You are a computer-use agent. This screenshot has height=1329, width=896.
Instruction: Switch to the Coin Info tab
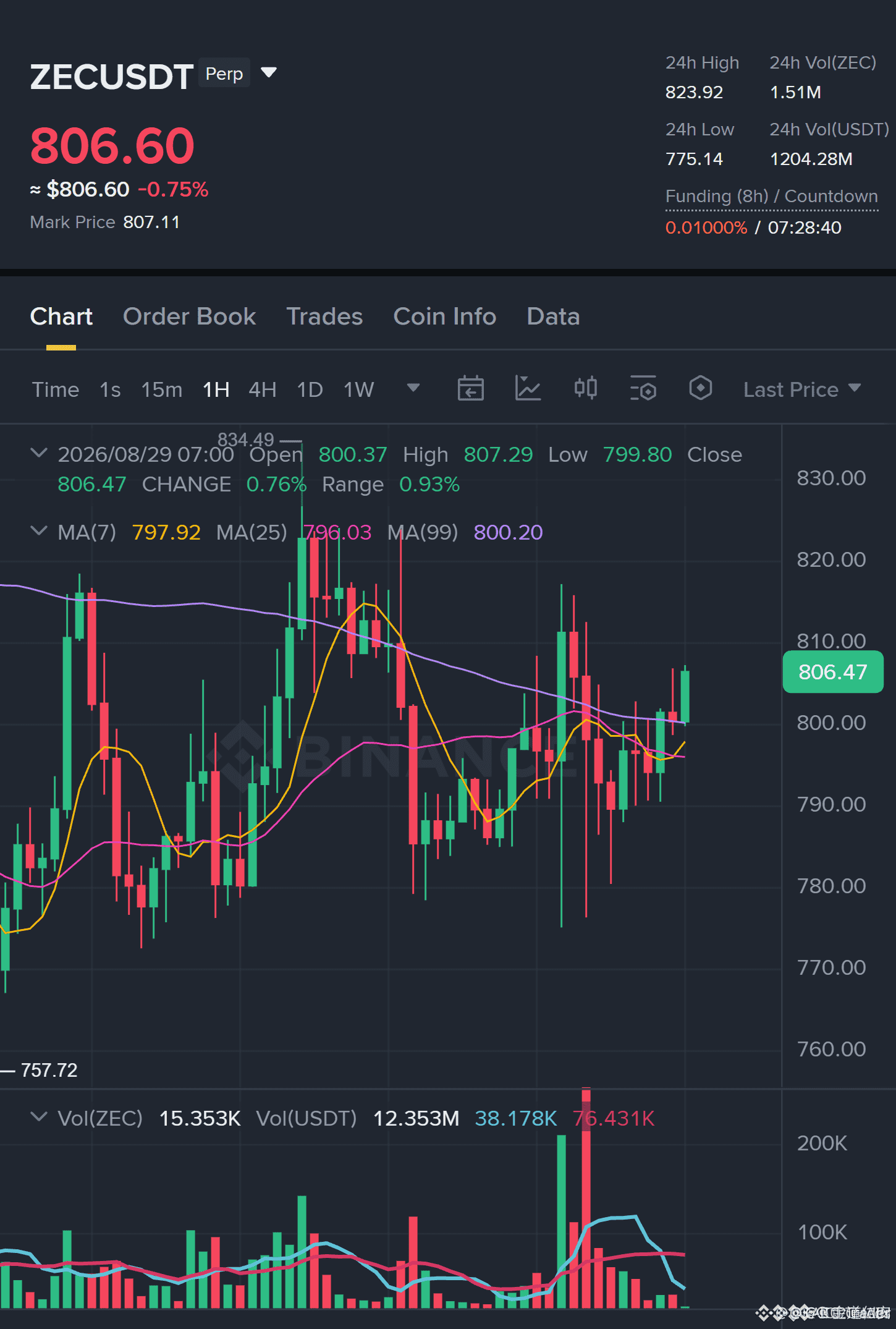tap(445, 316)
